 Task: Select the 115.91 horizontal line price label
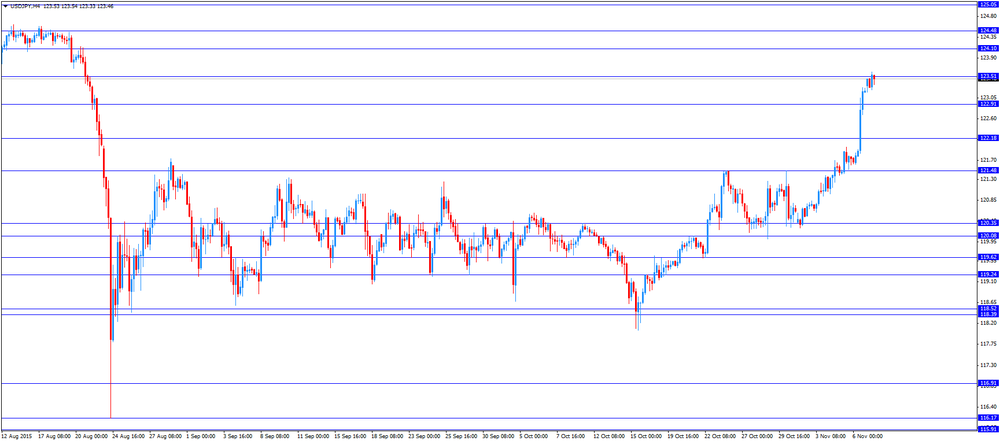tap(988, 429)
